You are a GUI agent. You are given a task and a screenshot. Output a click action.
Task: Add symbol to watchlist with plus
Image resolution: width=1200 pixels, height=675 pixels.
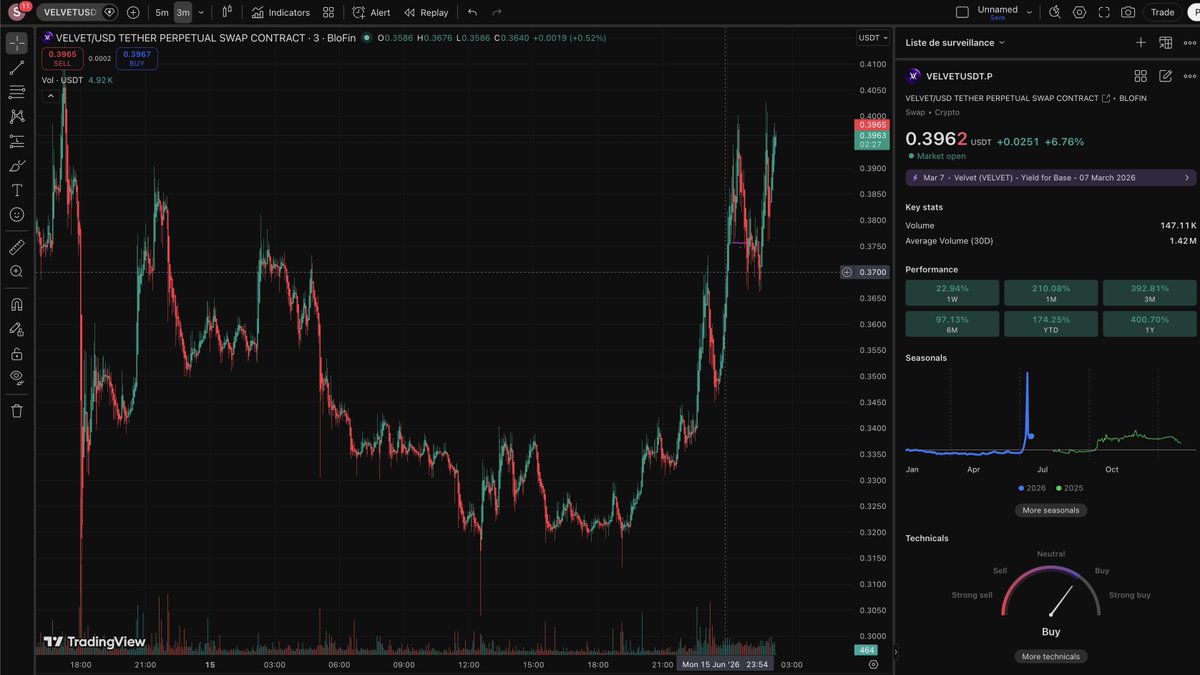coord(1141,42)
